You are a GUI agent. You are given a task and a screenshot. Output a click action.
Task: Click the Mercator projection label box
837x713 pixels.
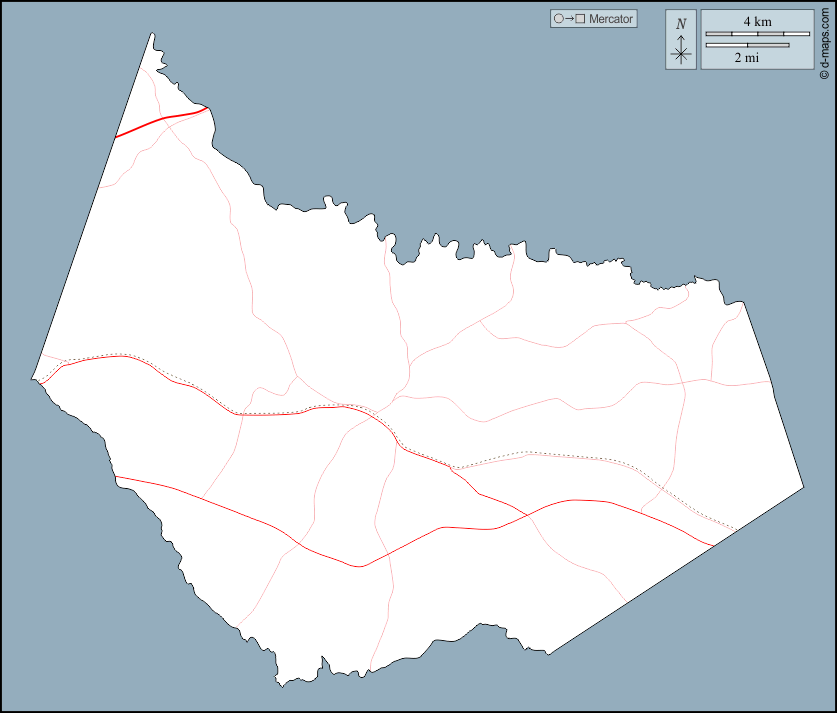point(593,19)
